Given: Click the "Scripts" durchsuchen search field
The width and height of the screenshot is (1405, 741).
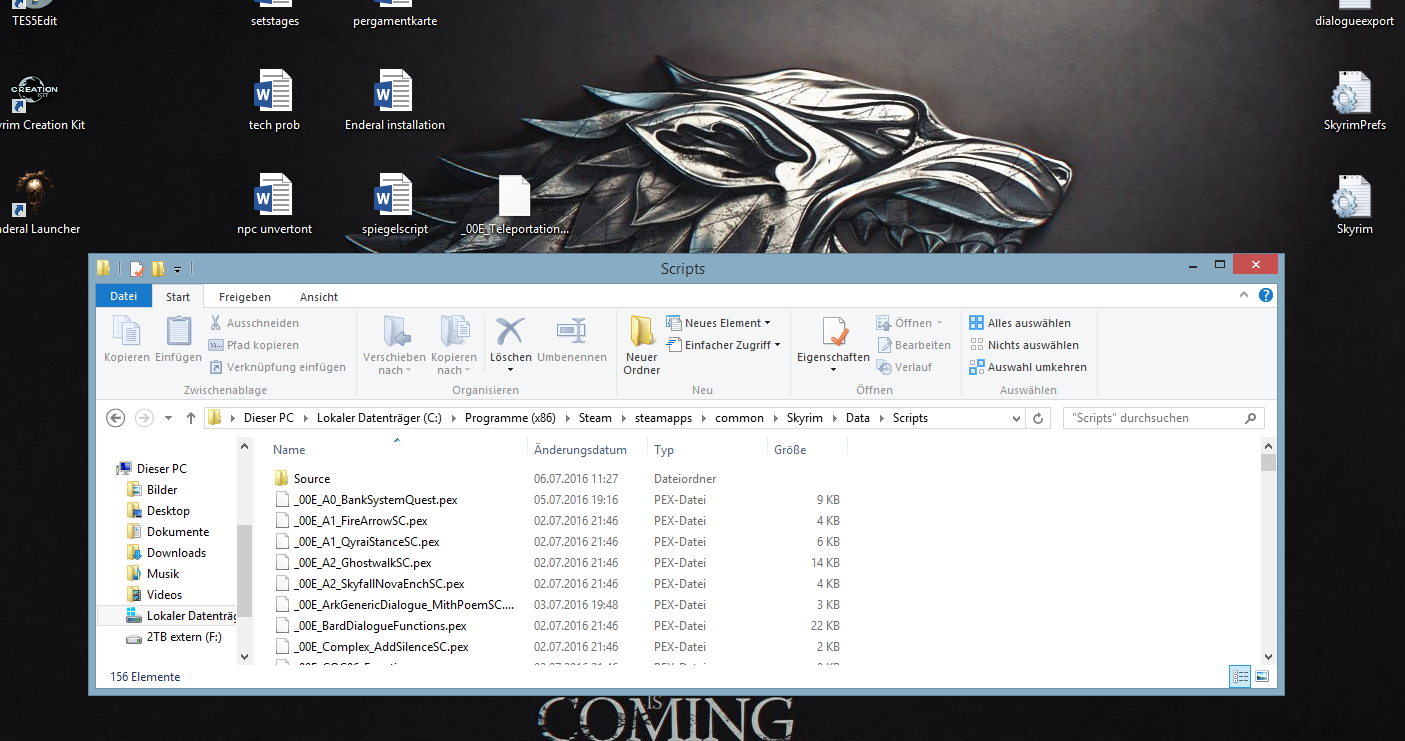Looking at the screenshot, I should coord(1153,418).
